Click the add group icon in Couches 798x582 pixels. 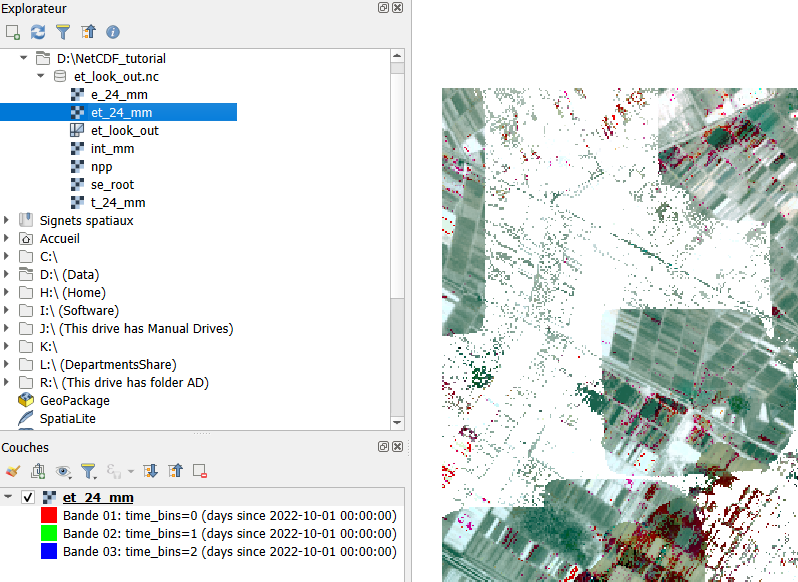(x=38, y=471)
